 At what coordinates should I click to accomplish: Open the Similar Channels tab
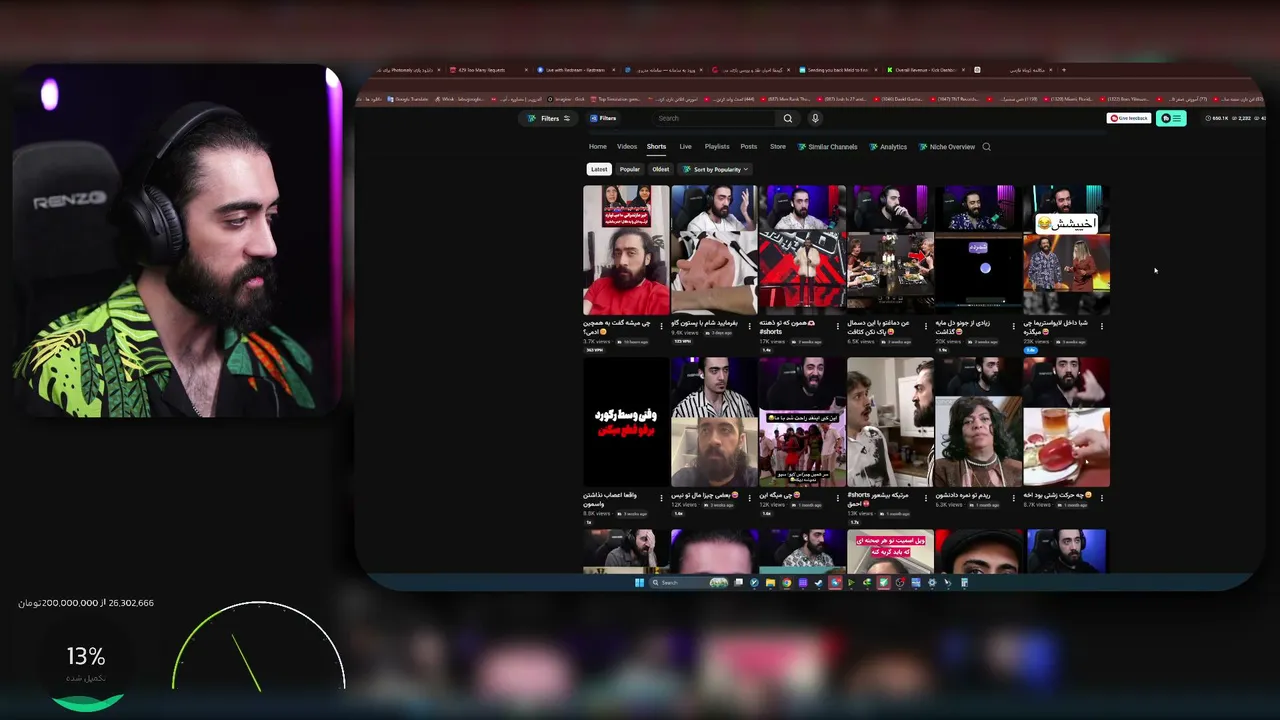pos(827,147)
